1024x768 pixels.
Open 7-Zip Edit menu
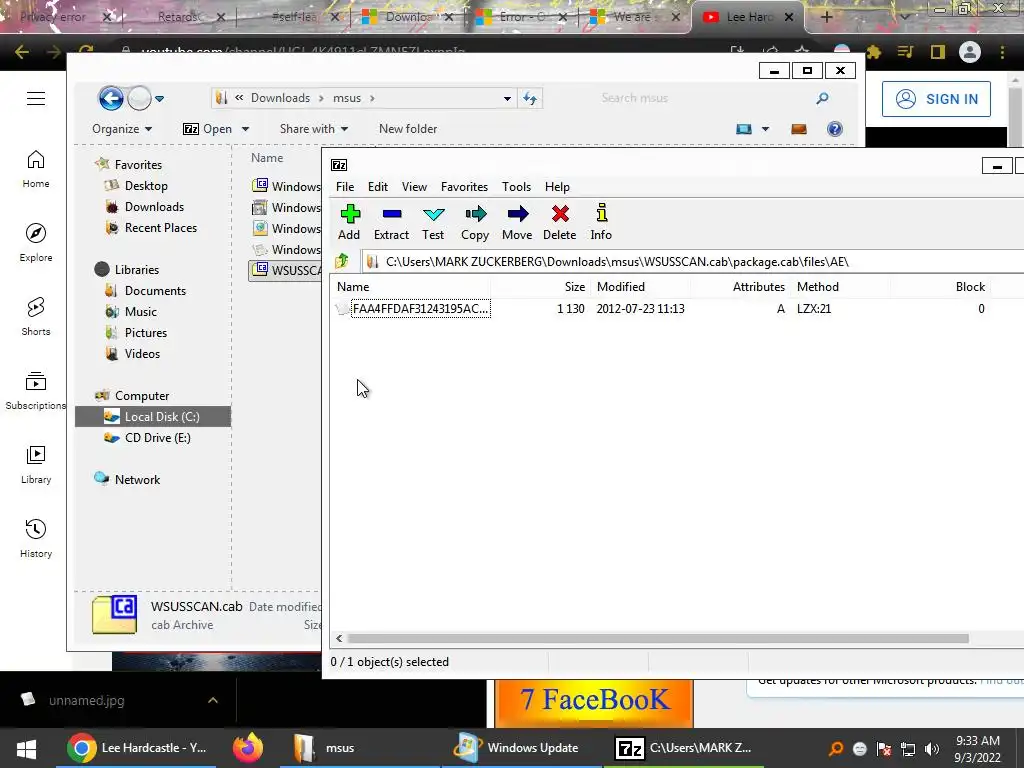(x=377, y=187)
